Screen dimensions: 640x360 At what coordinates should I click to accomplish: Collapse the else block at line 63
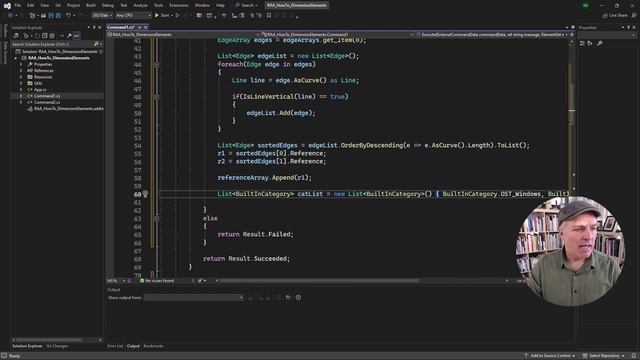157,218
